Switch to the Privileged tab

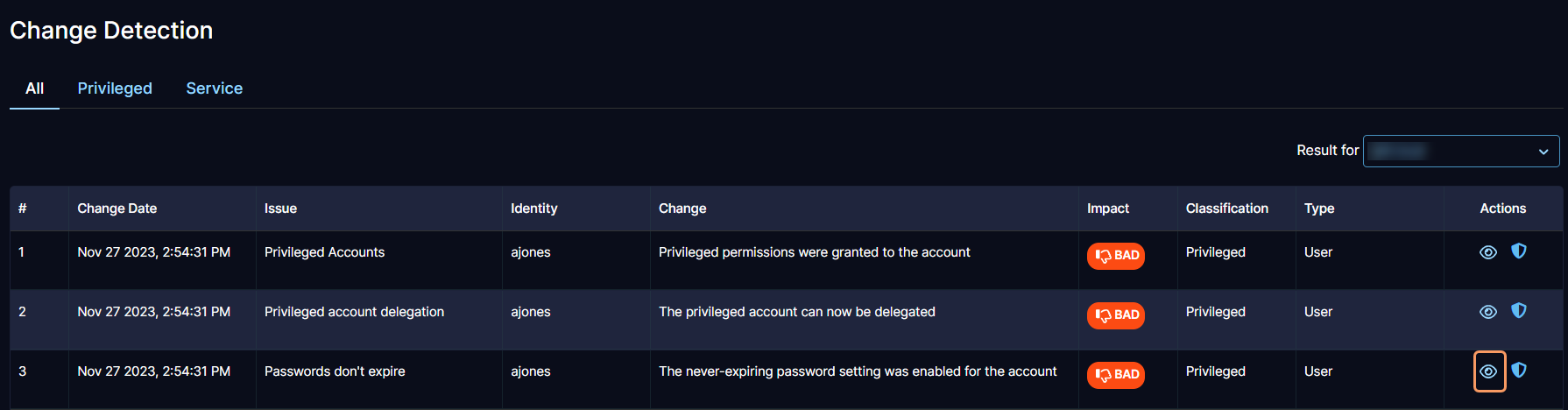pyautogui.click(x=115, y=88)
